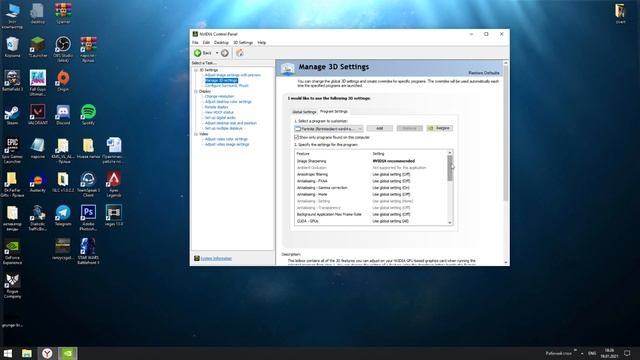Open the program selection dropdown

click(x=329, y=129)
